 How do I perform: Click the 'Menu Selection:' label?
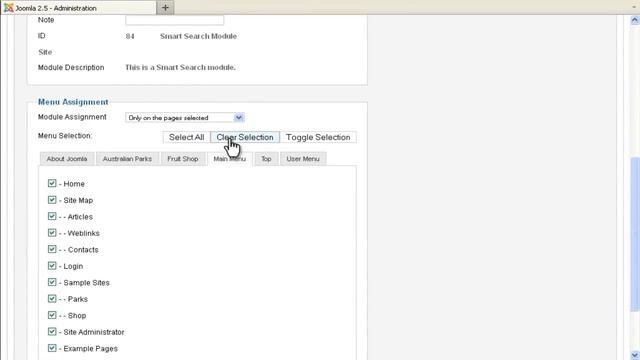[x=65, y=136]
